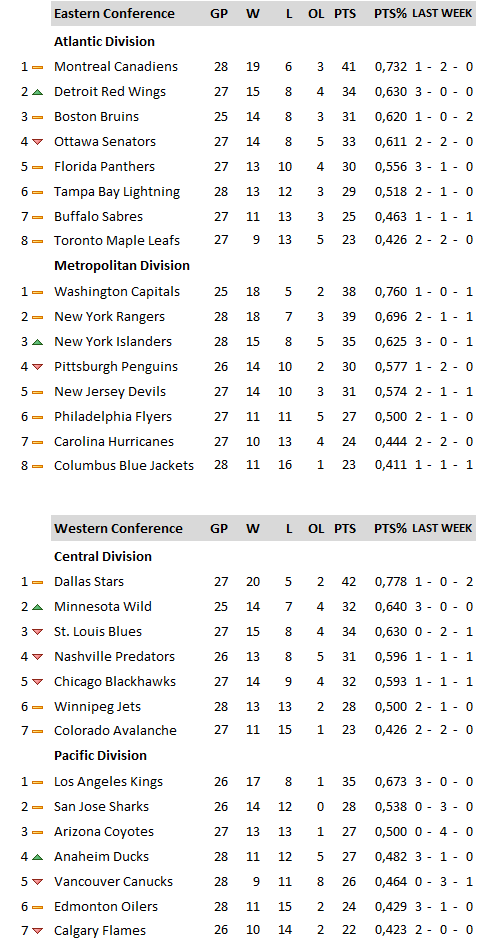This screenshot has width=492, height=941.
Task: Click red down arrow beside Vancouver Canucks
Action: (38, 882)
